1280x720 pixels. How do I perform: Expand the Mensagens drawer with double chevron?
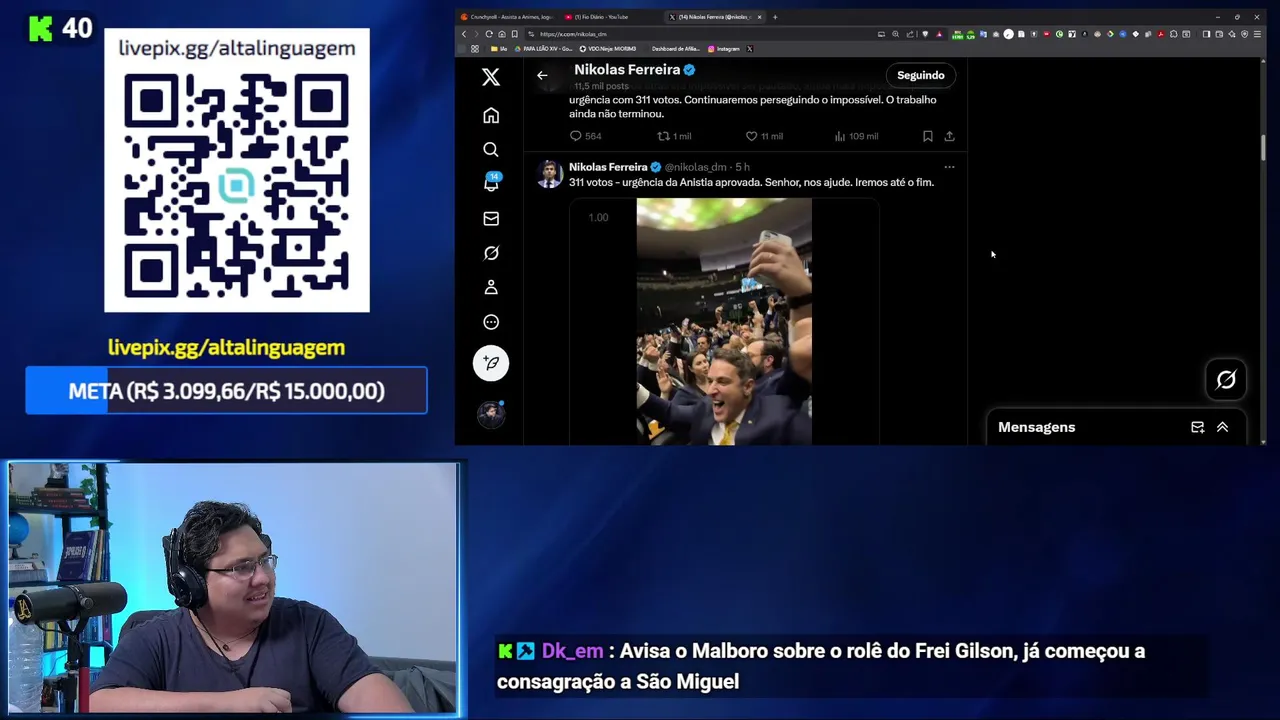(x=1222, y=427)
